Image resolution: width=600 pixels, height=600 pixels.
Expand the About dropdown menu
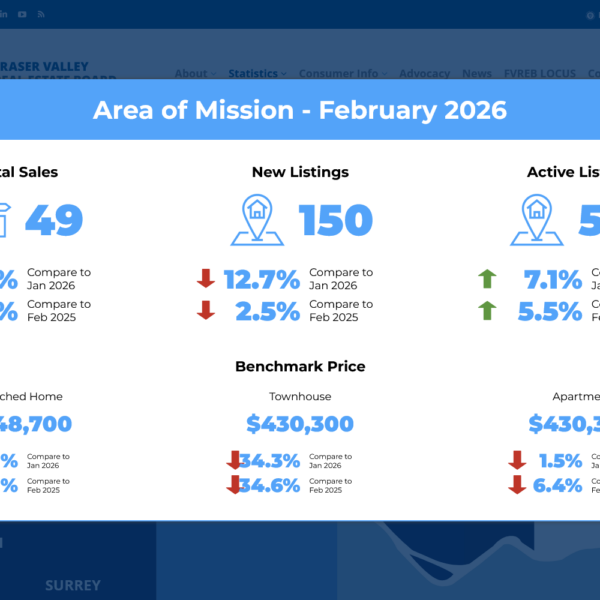pos(194,73)
